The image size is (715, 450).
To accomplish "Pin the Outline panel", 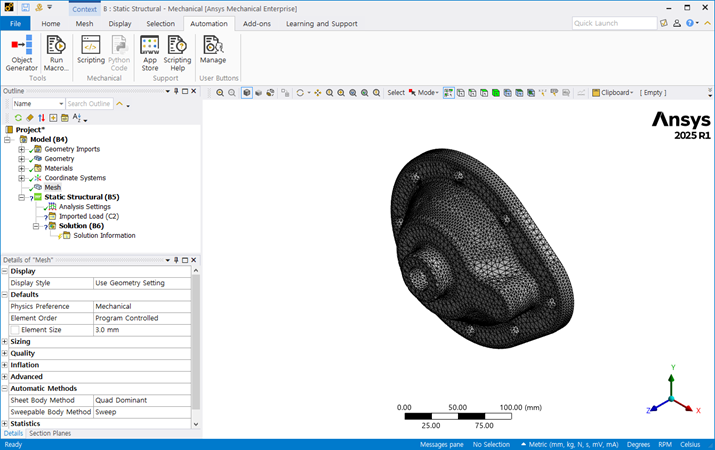I will coord(176,91).
